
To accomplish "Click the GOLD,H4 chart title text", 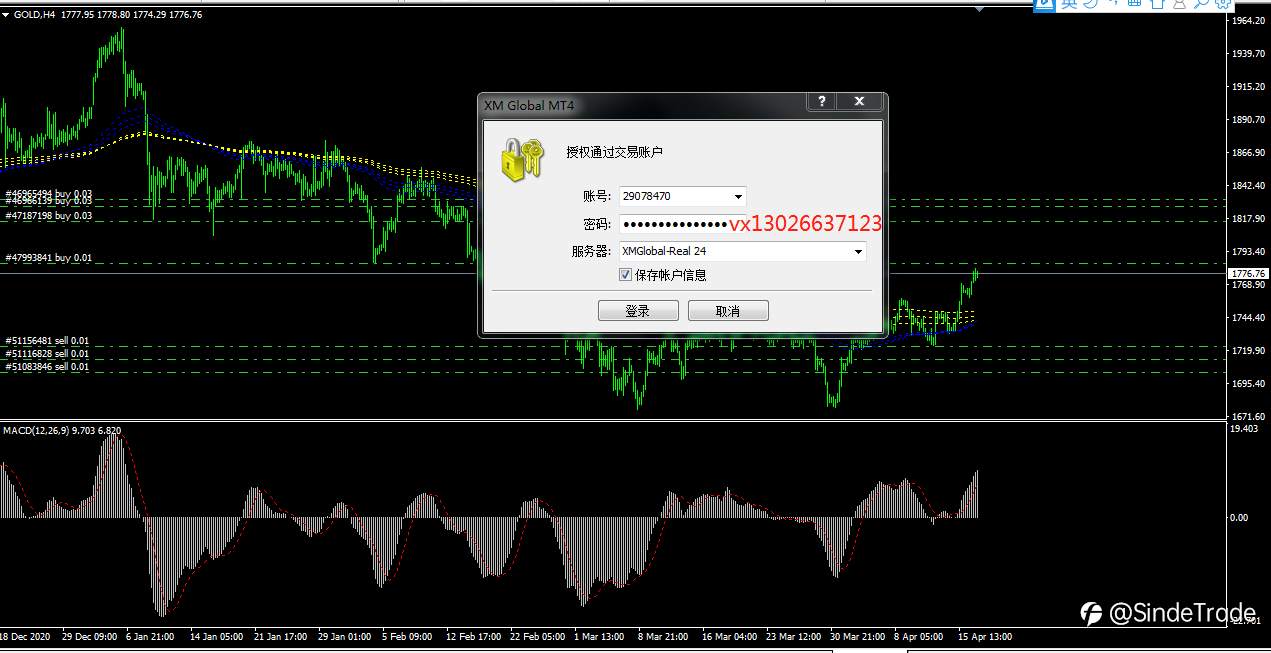I will [35, 14].
